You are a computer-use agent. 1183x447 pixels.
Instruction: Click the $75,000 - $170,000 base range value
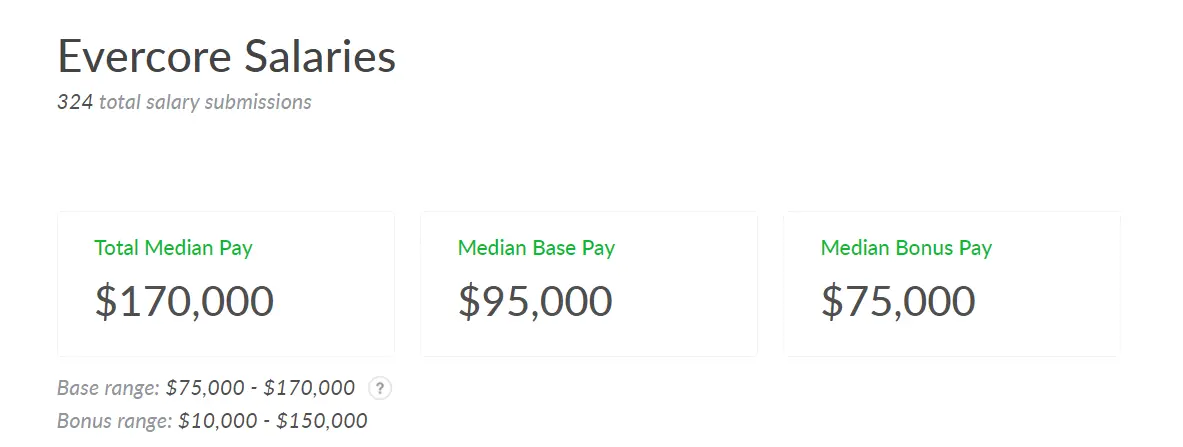coord(260,388)
